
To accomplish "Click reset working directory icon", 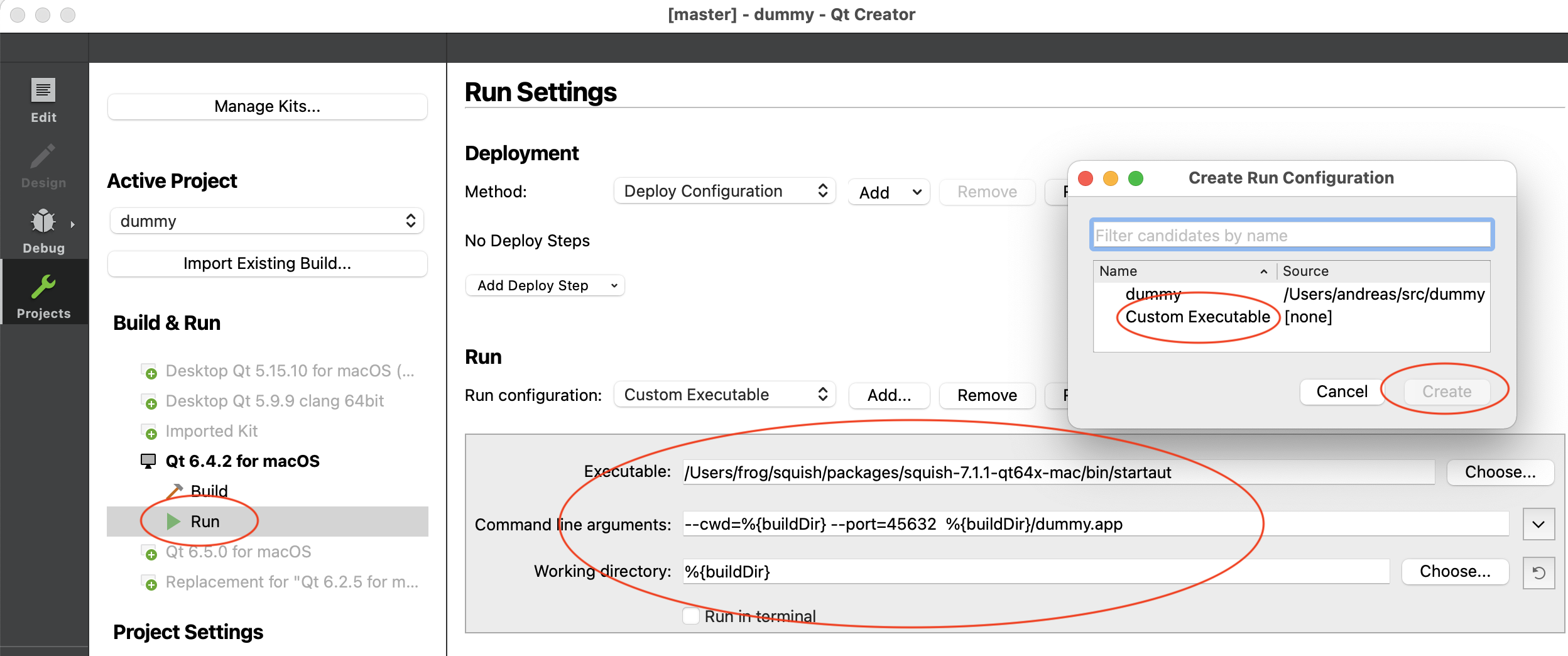I will [1538, 572].
